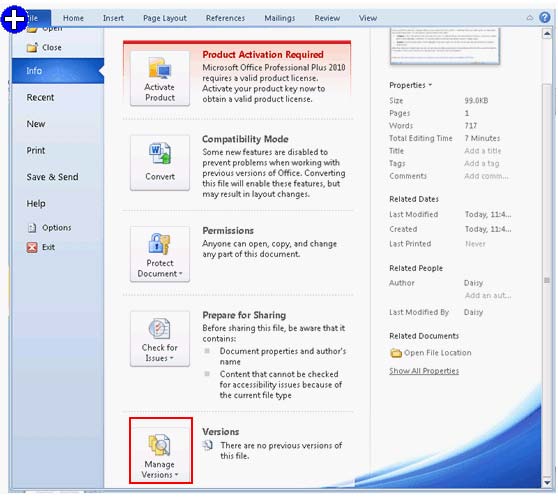
Task: Select Recent in the Backstage menu
Action: click(40, 97)
